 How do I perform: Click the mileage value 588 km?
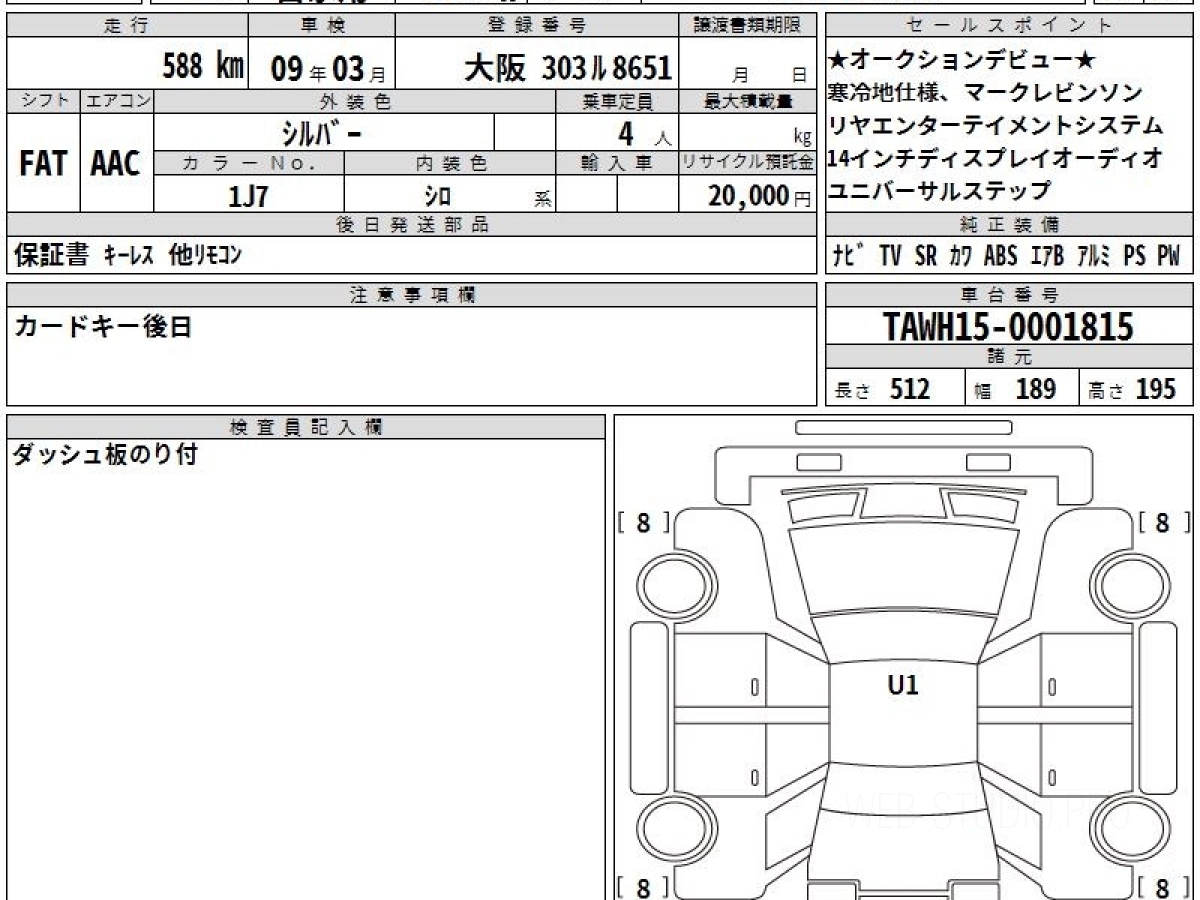(x=203, y=67)
